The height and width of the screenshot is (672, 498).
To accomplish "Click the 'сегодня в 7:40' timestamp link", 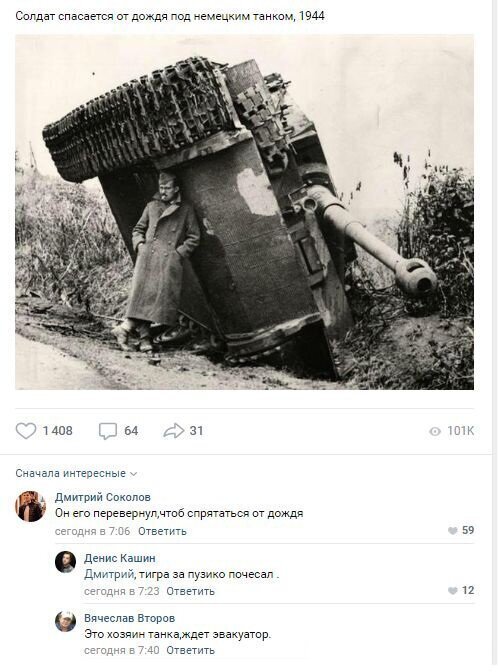I will click(x=122, y=651).
